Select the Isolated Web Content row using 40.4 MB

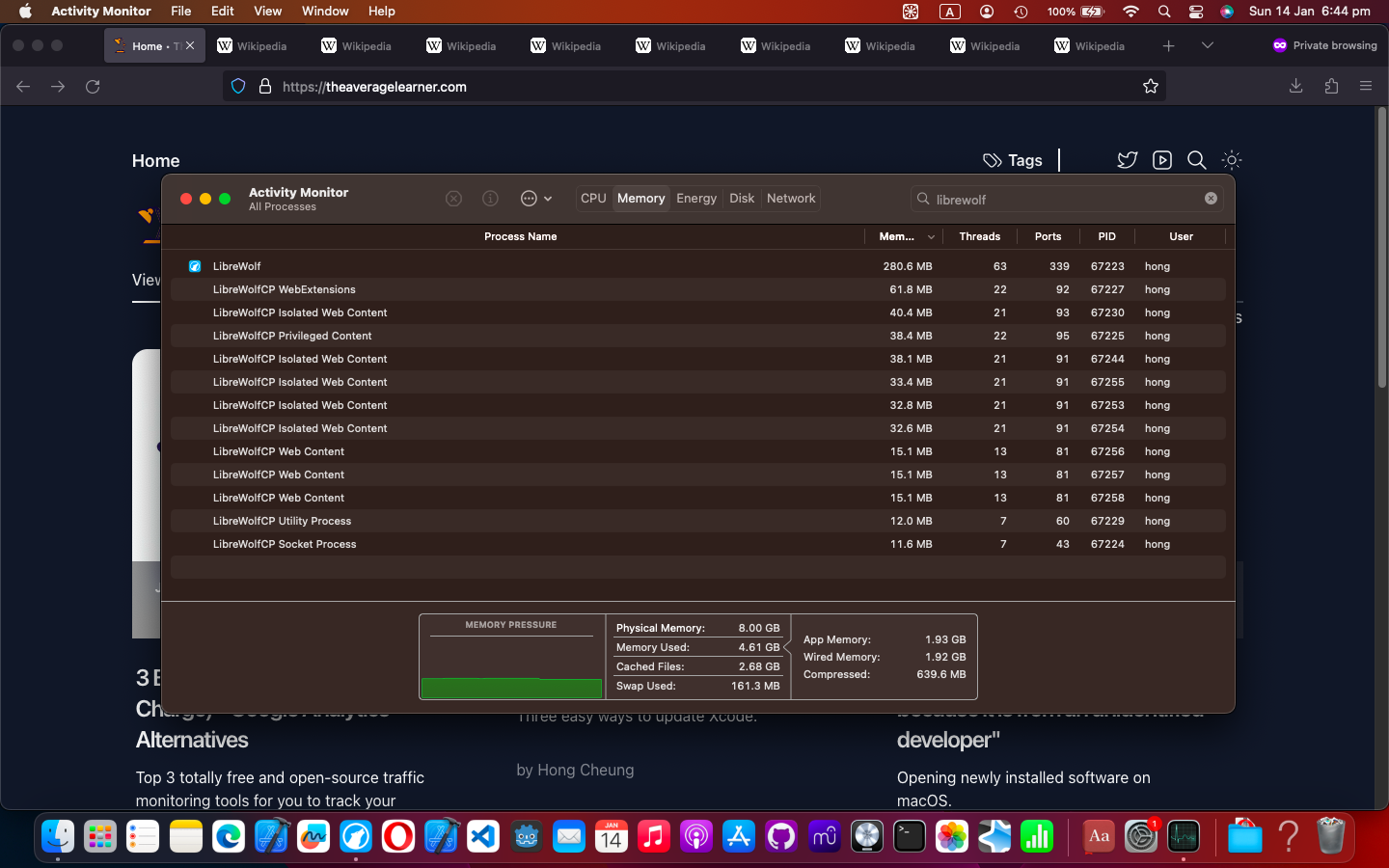click(698, 312)
